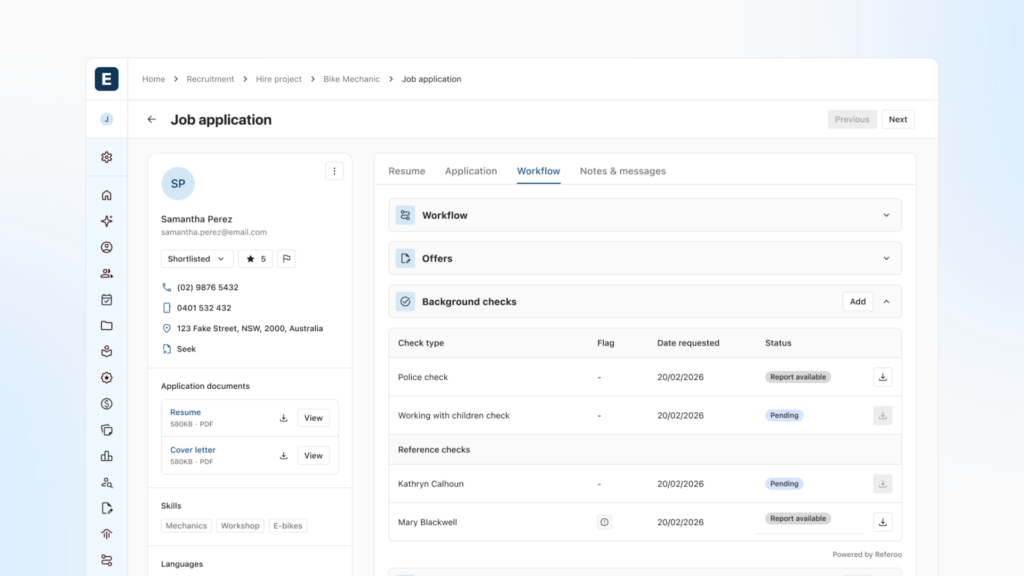The image size is (1024, 576).
Task: Click the Working with children check row
Action: pos(645,415)
